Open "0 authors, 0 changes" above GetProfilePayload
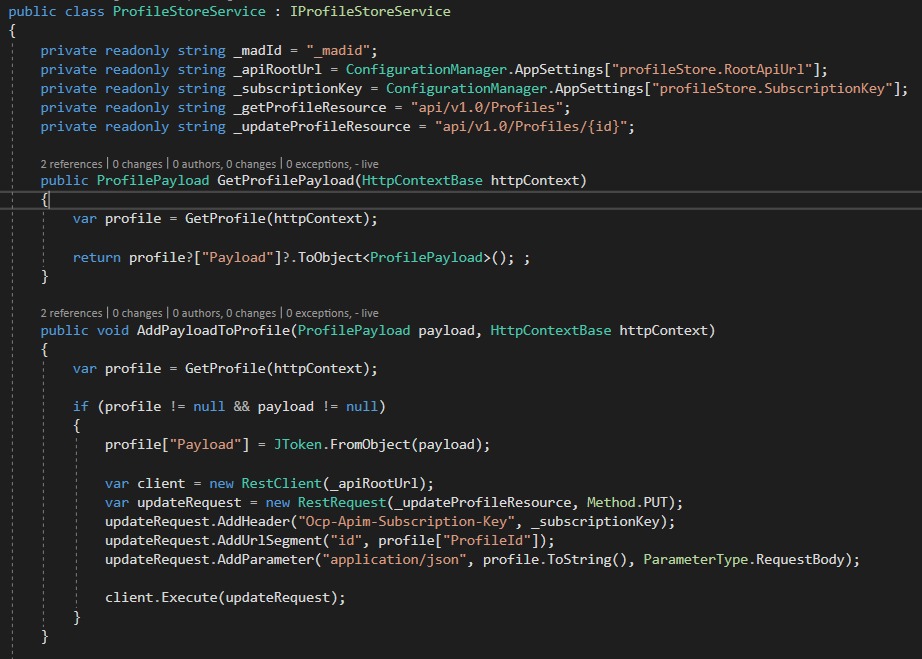The image size is (922, 659). (224, 164)
